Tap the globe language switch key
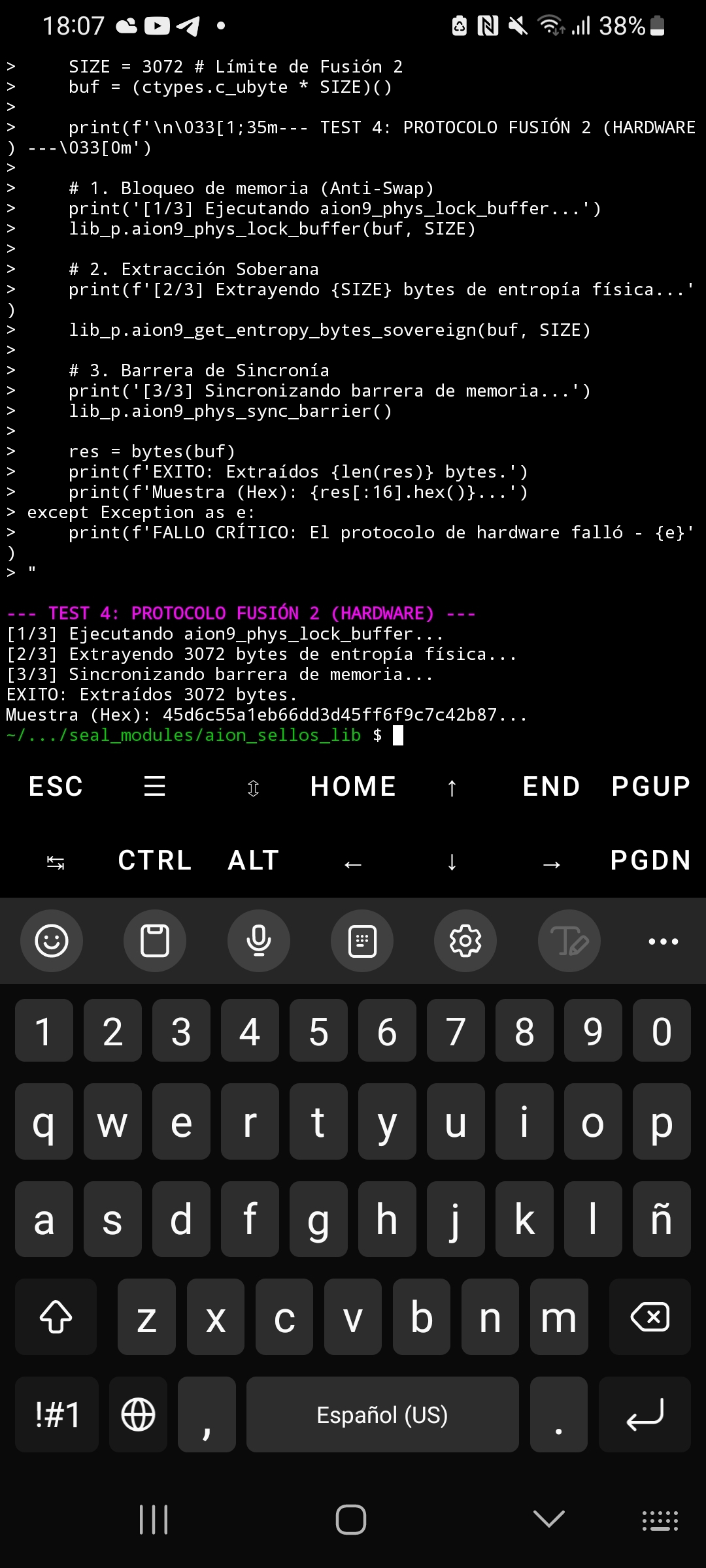This screenshot has height=1568, width=706. [139, 1414]
